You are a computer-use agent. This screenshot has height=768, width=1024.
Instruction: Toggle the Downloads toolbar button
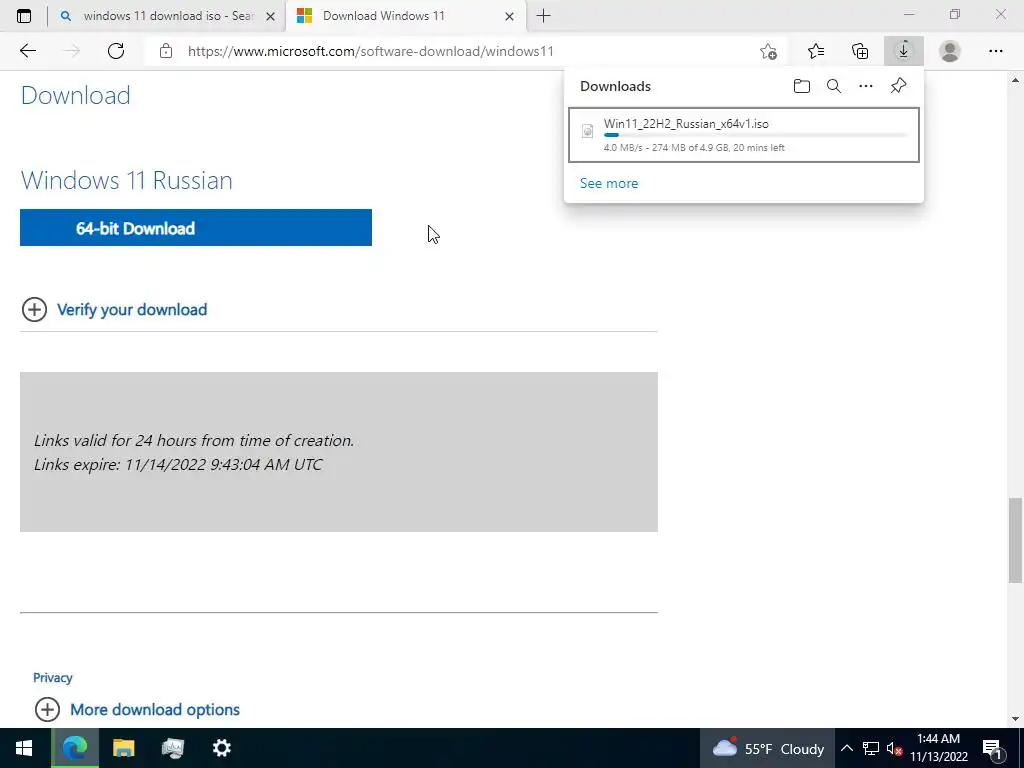pyautogui.click(x=904, y=51)
